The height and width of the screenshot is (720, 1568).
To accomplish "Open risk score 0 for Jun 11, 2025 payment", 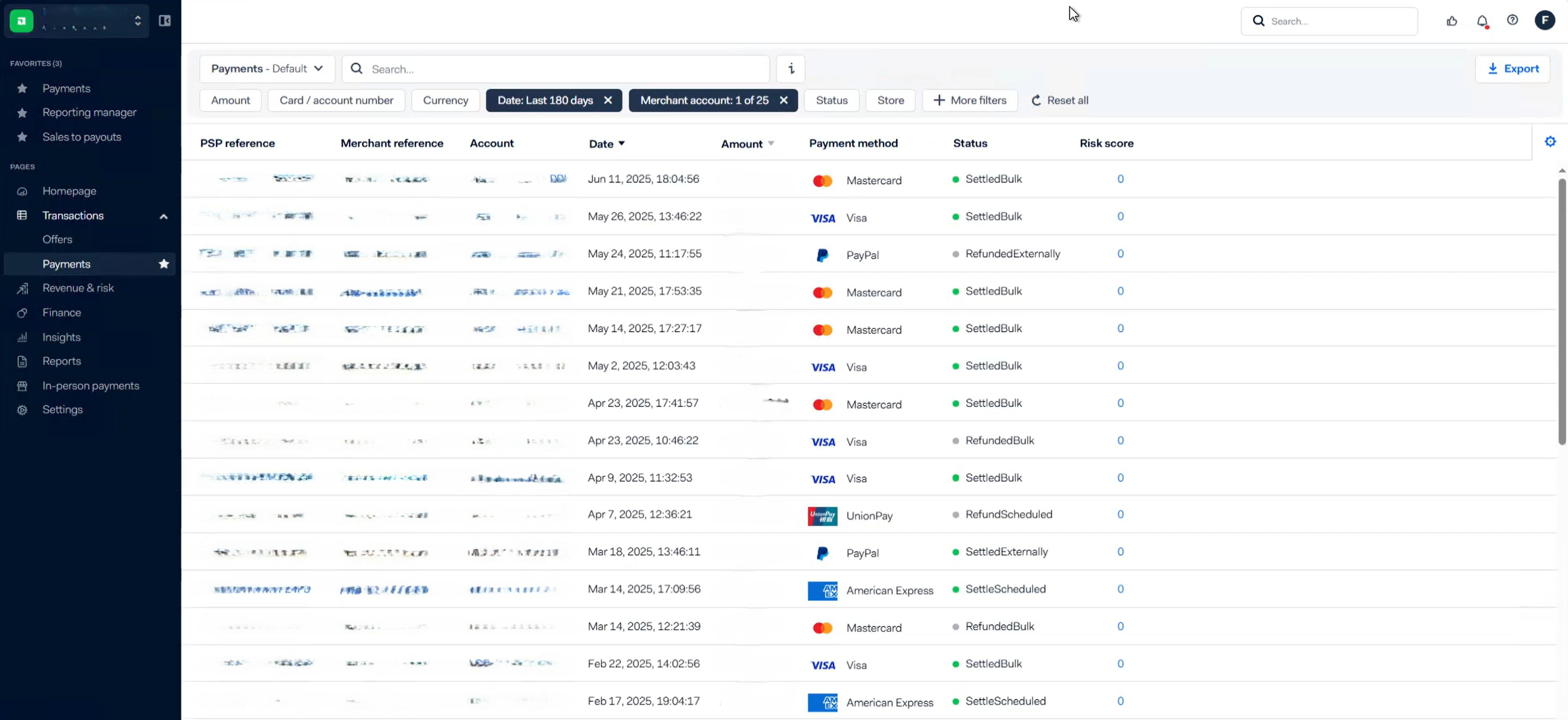I will (1120, 179).
